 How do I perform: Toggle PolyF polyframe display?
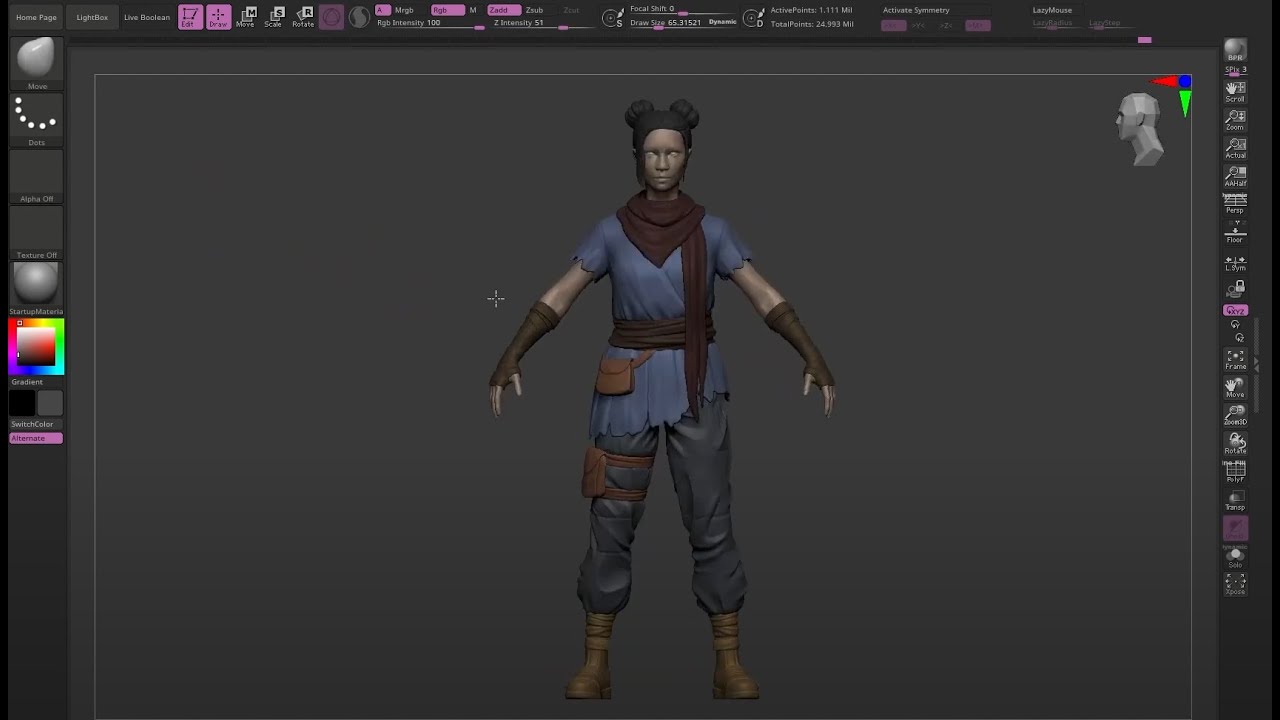tap(1235, 473)
